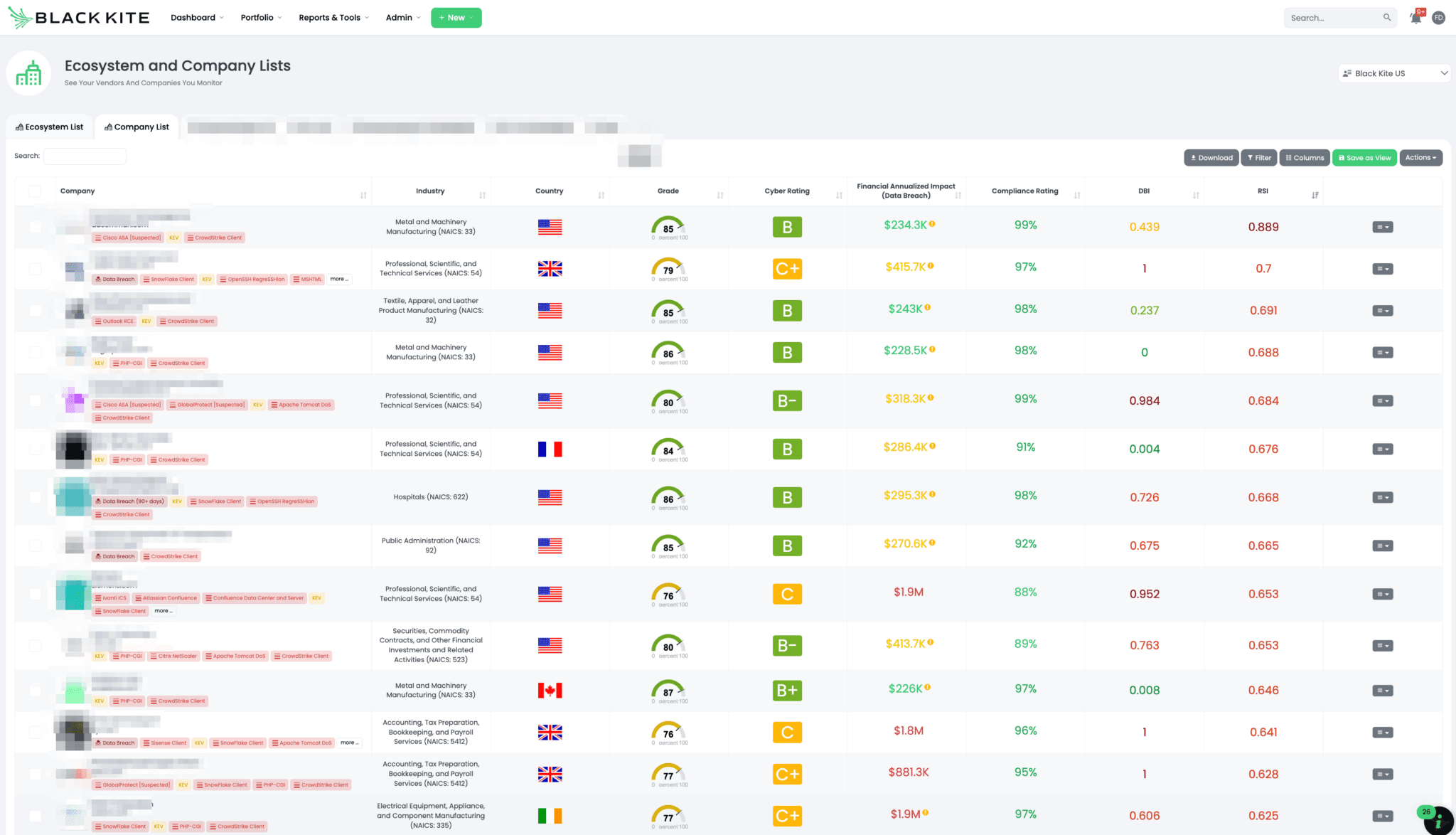The height and width of the screenshot is (835, 1456).
Task: Open the actions icon on the first company row
Action: tap(1382, 226)
